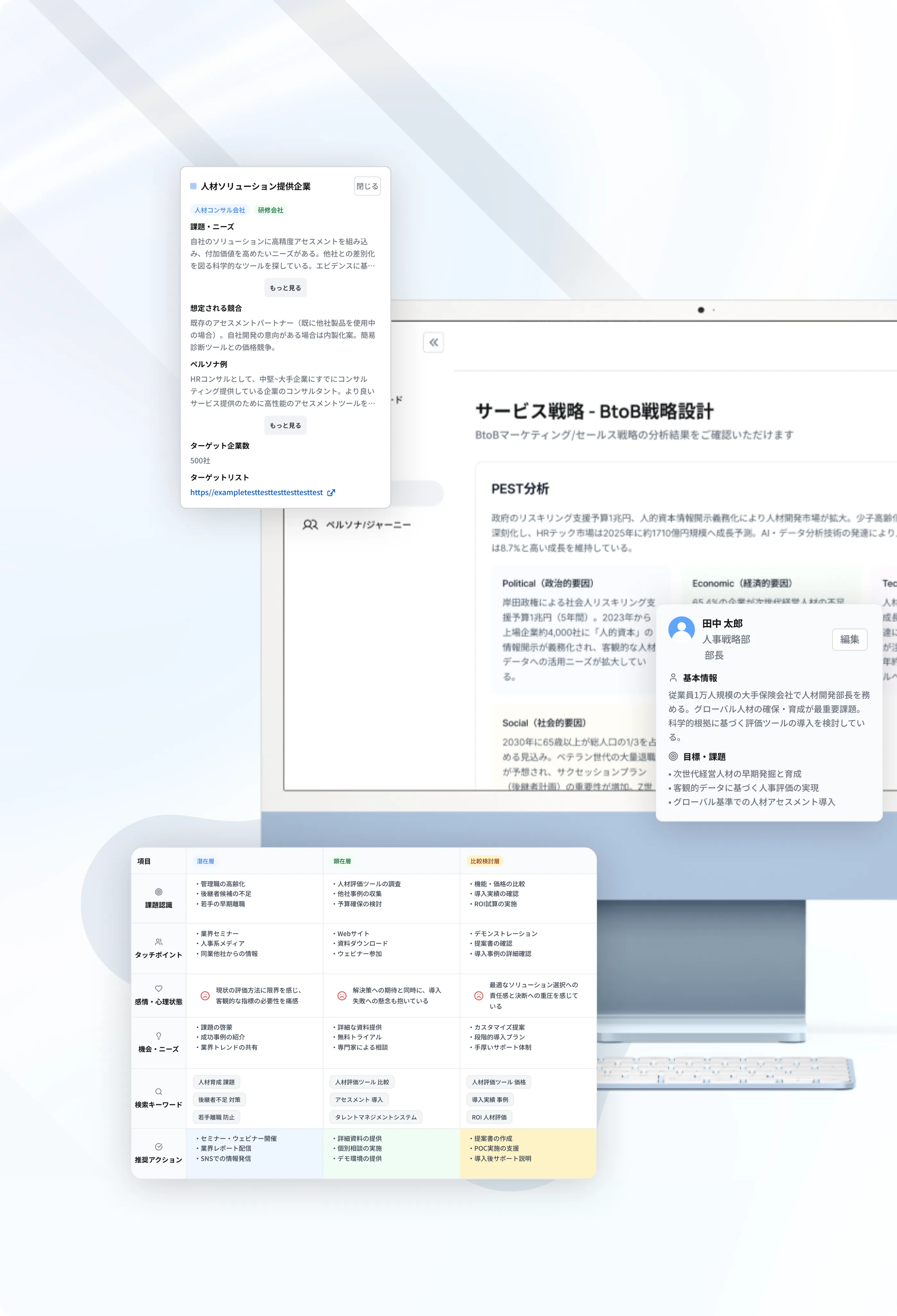Click the magnifier icon for 検索キーワード

(159, 1091)
